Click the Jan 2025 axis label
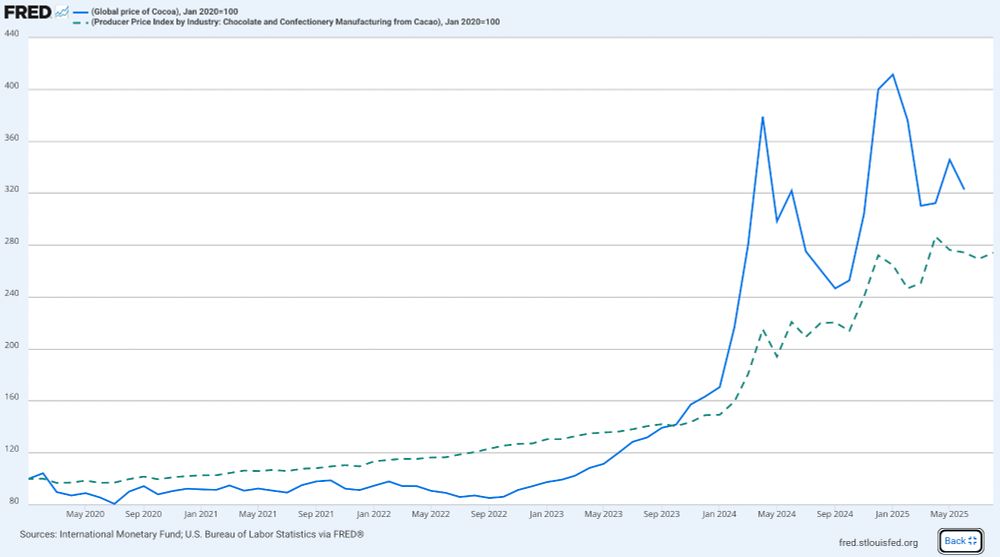This screenshot has height=557, width=1000. coord(892,514)
